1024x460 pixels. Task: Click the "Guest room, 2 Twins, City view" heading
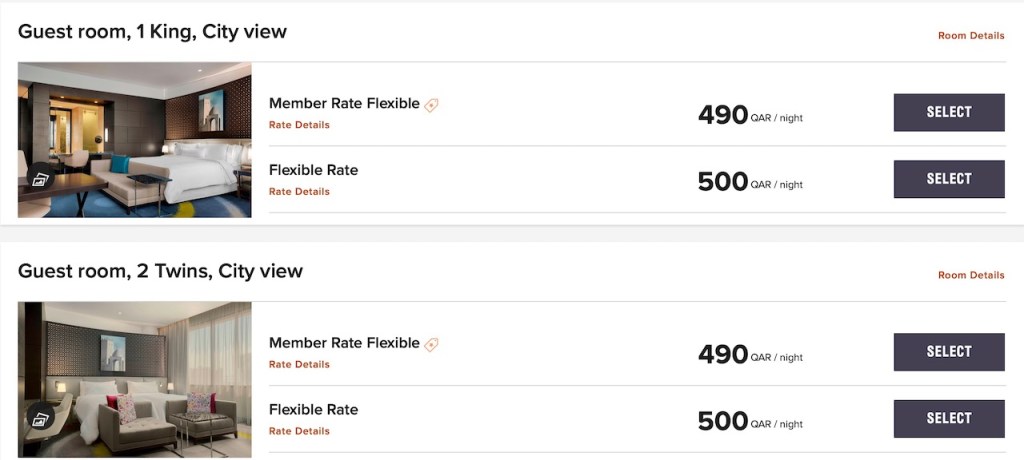click(160, 271)
